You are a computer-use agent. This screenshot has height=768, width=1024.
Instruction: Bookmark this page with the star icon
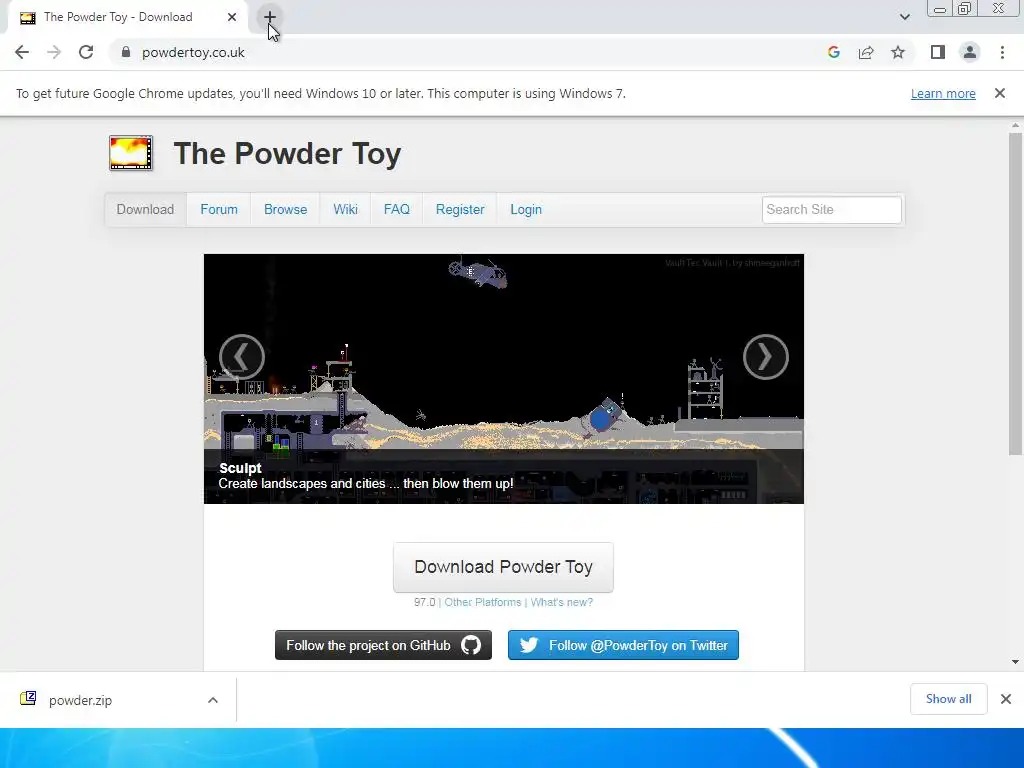click(x=898, y=52)
